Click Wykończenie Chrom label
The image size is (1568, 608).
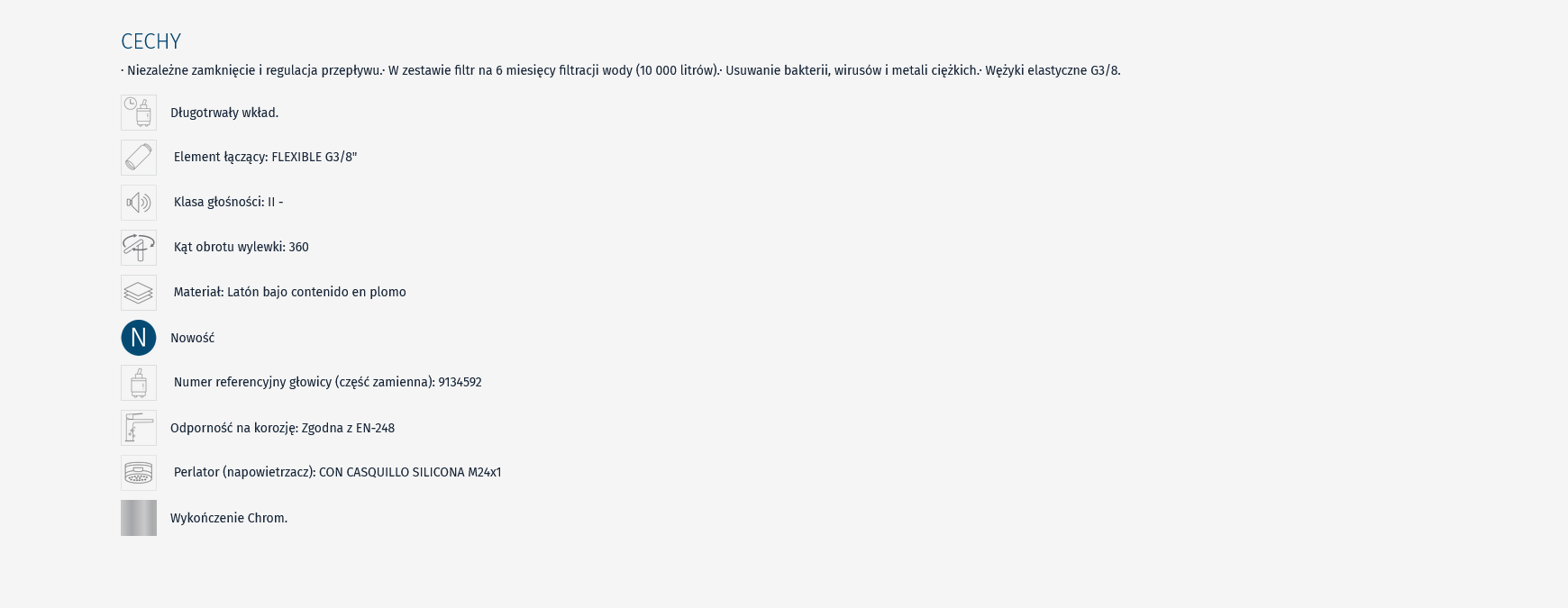coord(229,518)
